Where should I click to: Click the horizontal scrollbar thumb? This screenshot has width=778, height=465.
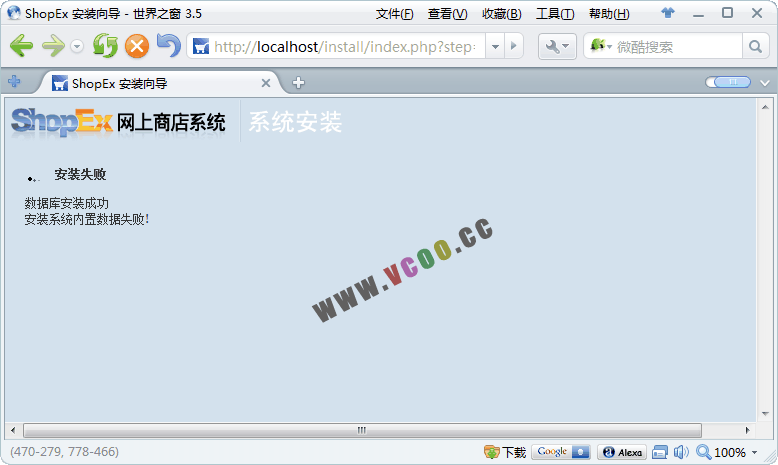pos(361,430)
